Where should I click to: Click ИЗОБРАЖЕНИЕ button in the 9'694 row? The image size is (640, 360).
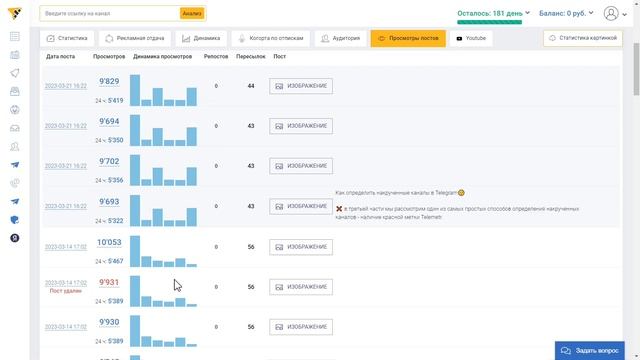tap(301, 126)
